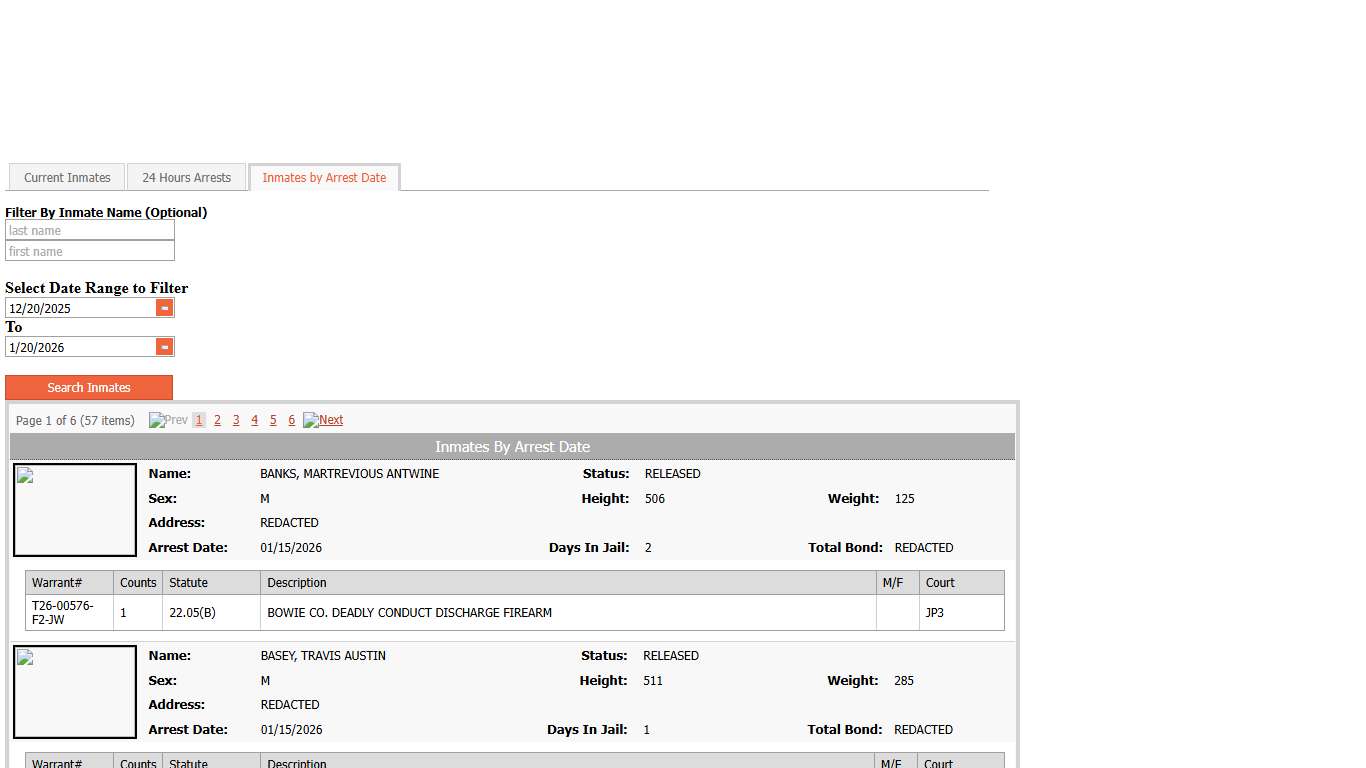Click the start date field showing 12/20/2025
The height and width of the screenshot is (768, 1366).
coord(80,309)
